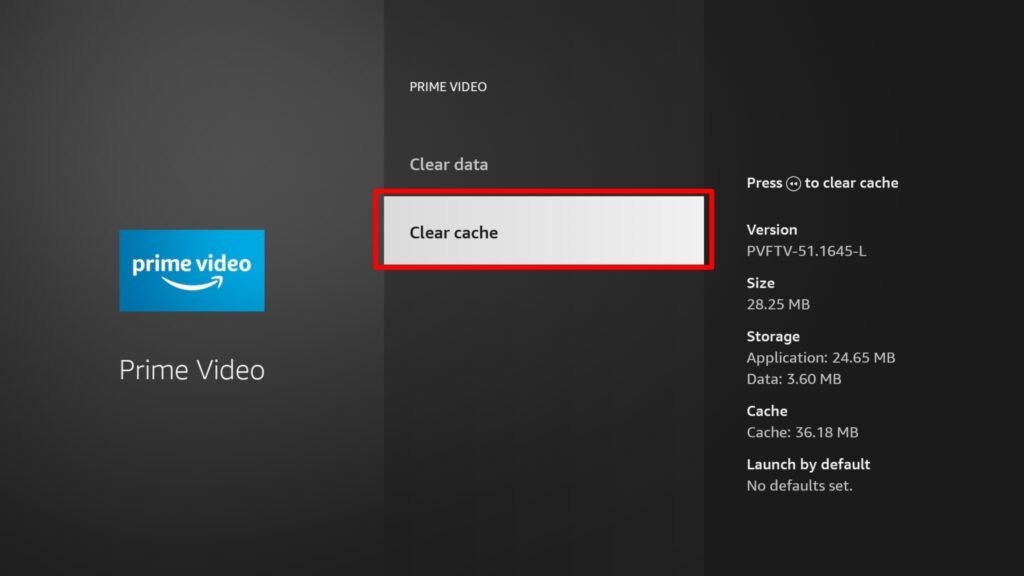
Task: Select the PRIME VIDEO section header
Action: coord(447,87)
